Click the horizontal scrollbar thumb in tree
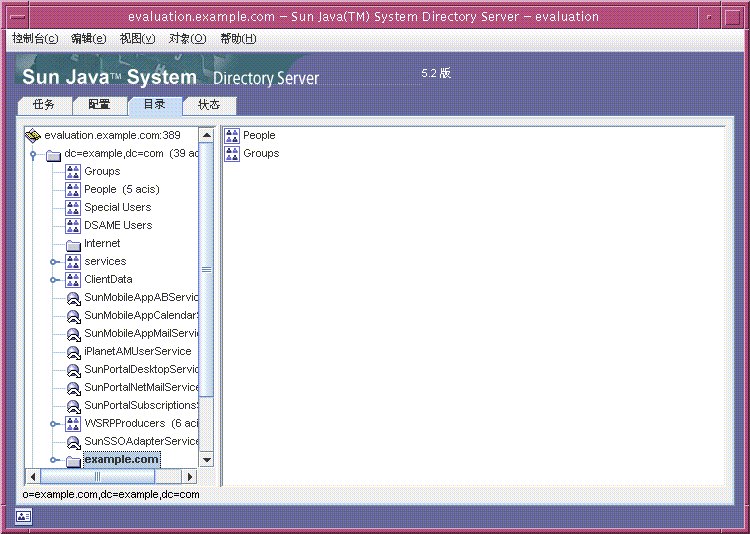 click(98, 477)
